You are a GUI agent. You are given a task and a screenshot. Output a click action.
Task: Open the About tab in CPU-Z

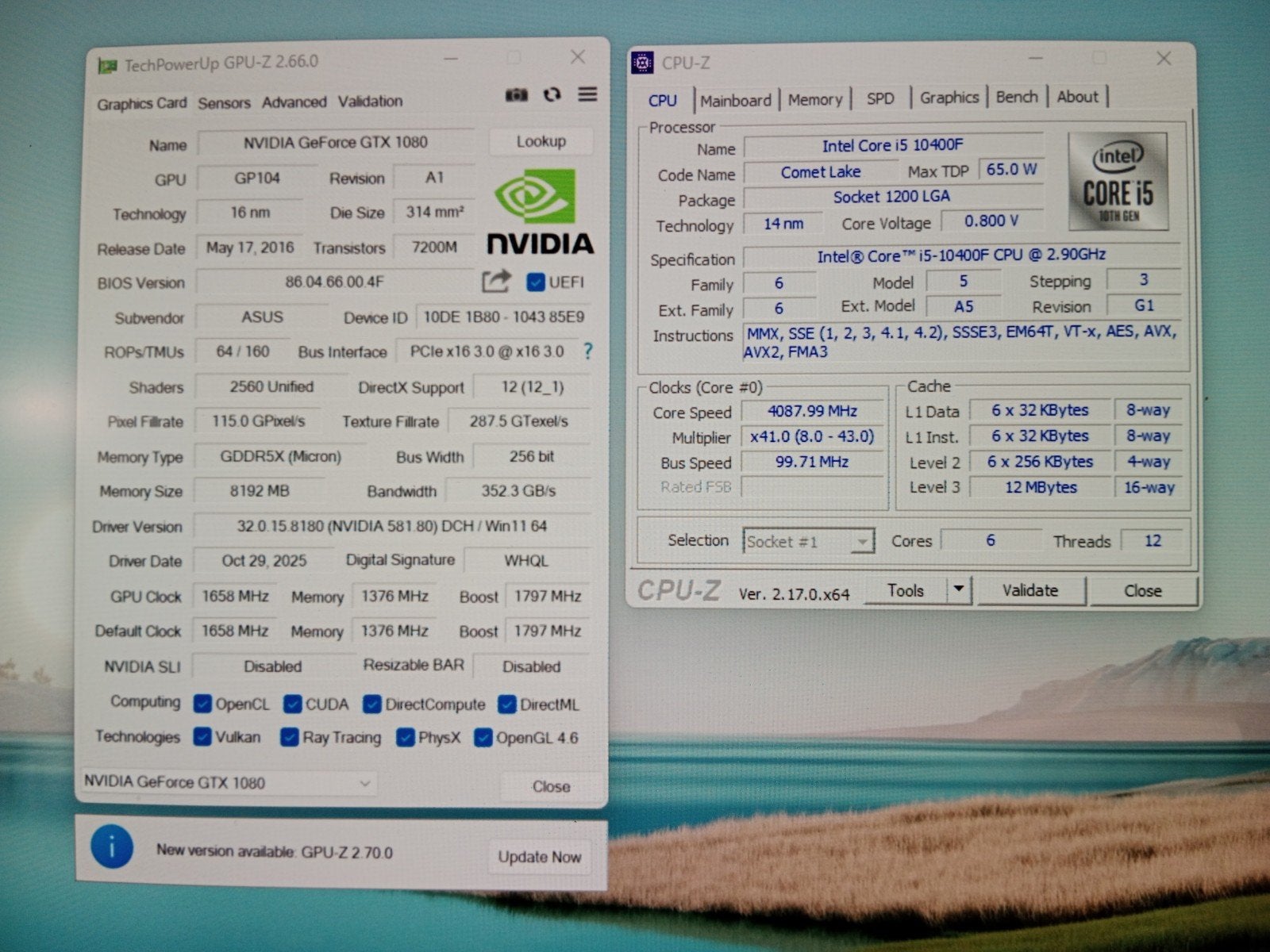pyautogui.click(x=1077, y=97)
